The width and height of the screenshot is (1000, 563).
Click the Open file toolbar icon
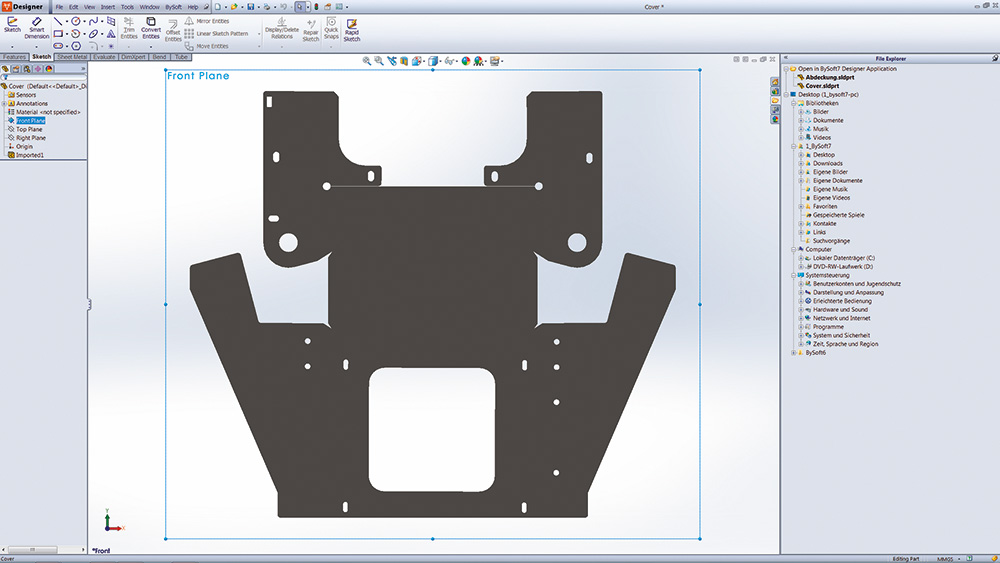click(234, 7)
